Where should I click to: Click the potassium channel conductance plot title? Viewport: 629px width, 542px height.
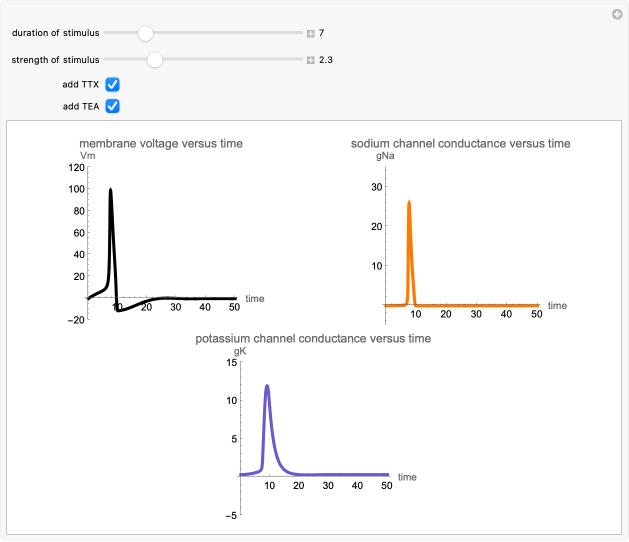(x=313, y=339)
